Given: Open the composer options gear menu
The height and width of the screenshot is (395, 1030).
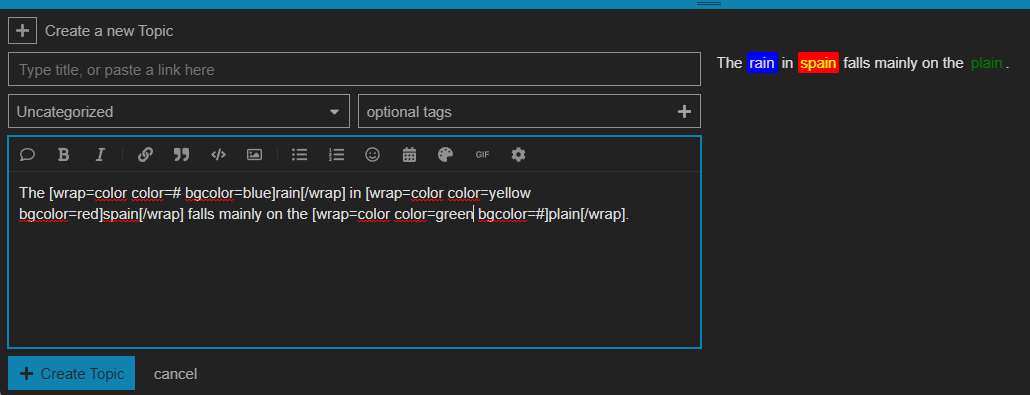Looking at the screenshot, I should pyautogui.click(x=518, y=154).
